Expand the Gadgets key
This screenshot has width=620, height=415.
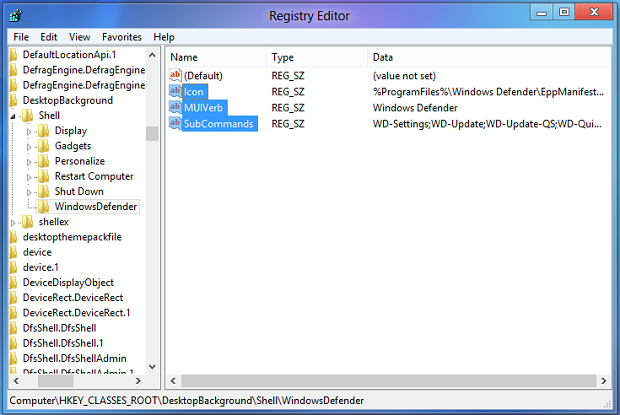pos(29,147)
